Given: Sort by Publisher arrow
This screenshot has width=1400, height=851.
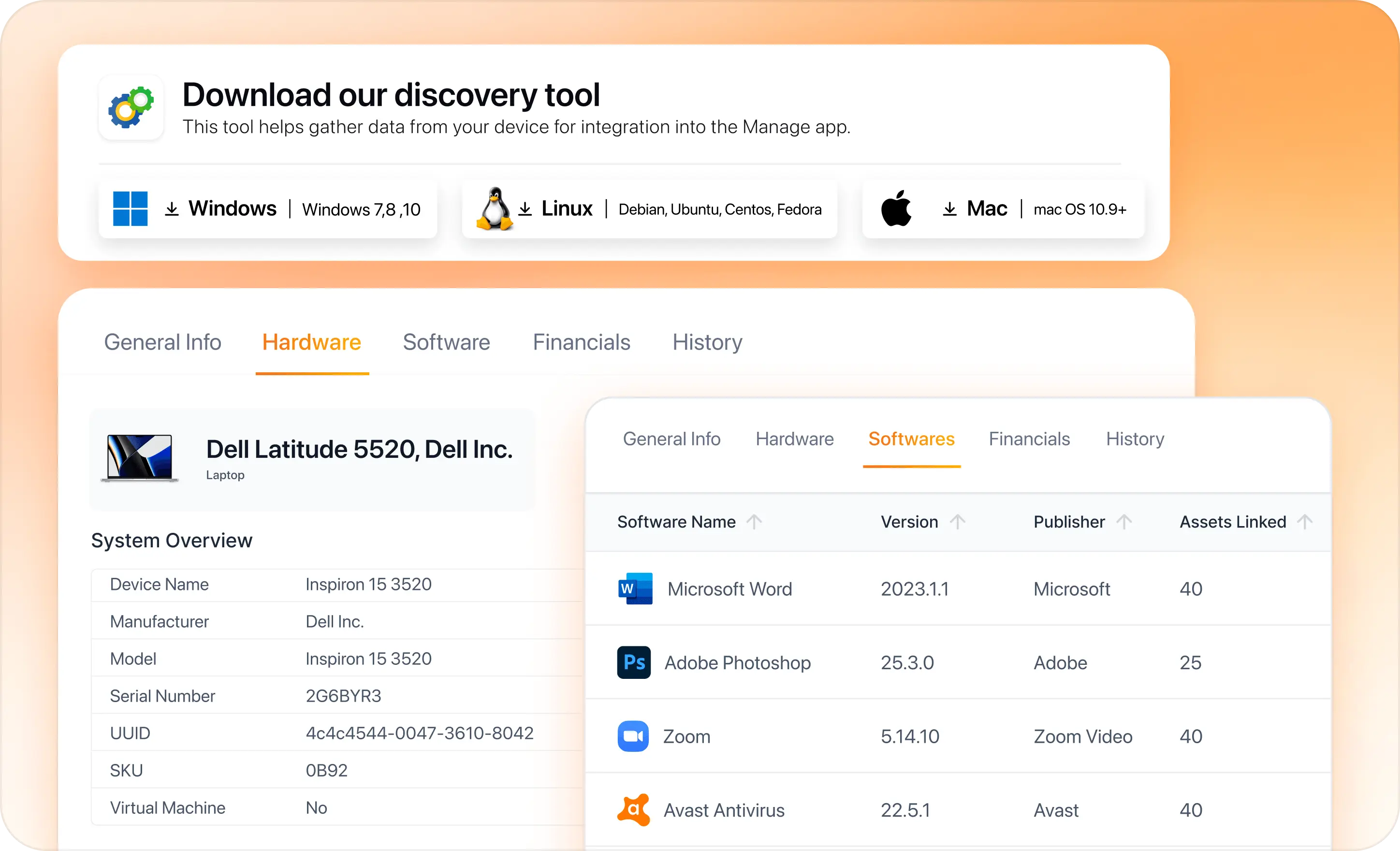Looking at the screenshot, I should (x=1124, y=521).
